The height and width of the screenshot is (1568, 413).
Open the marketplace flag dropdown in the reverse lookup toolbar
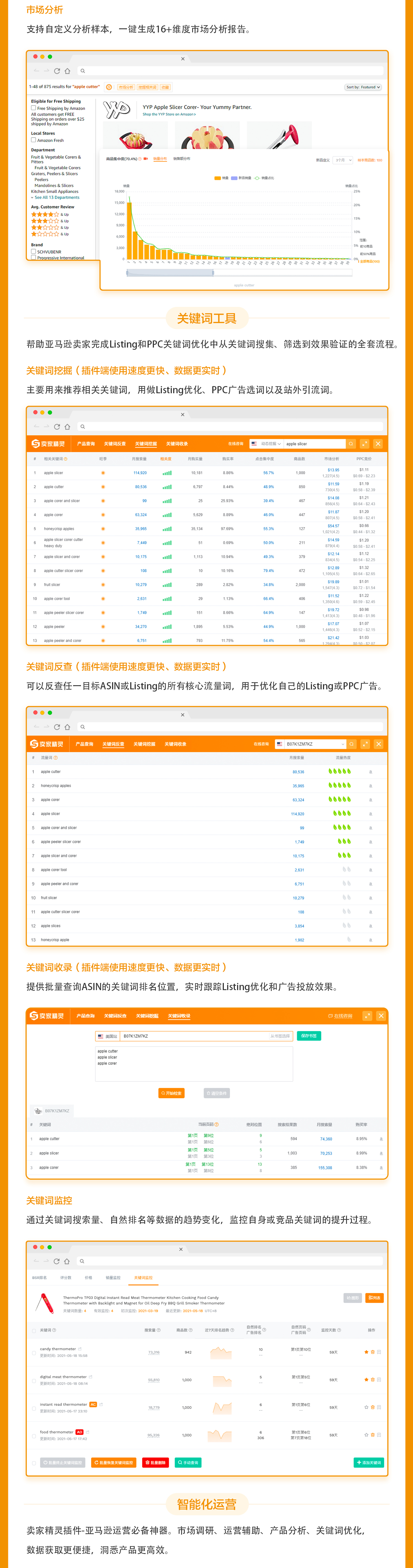click(x=279, y=744)
